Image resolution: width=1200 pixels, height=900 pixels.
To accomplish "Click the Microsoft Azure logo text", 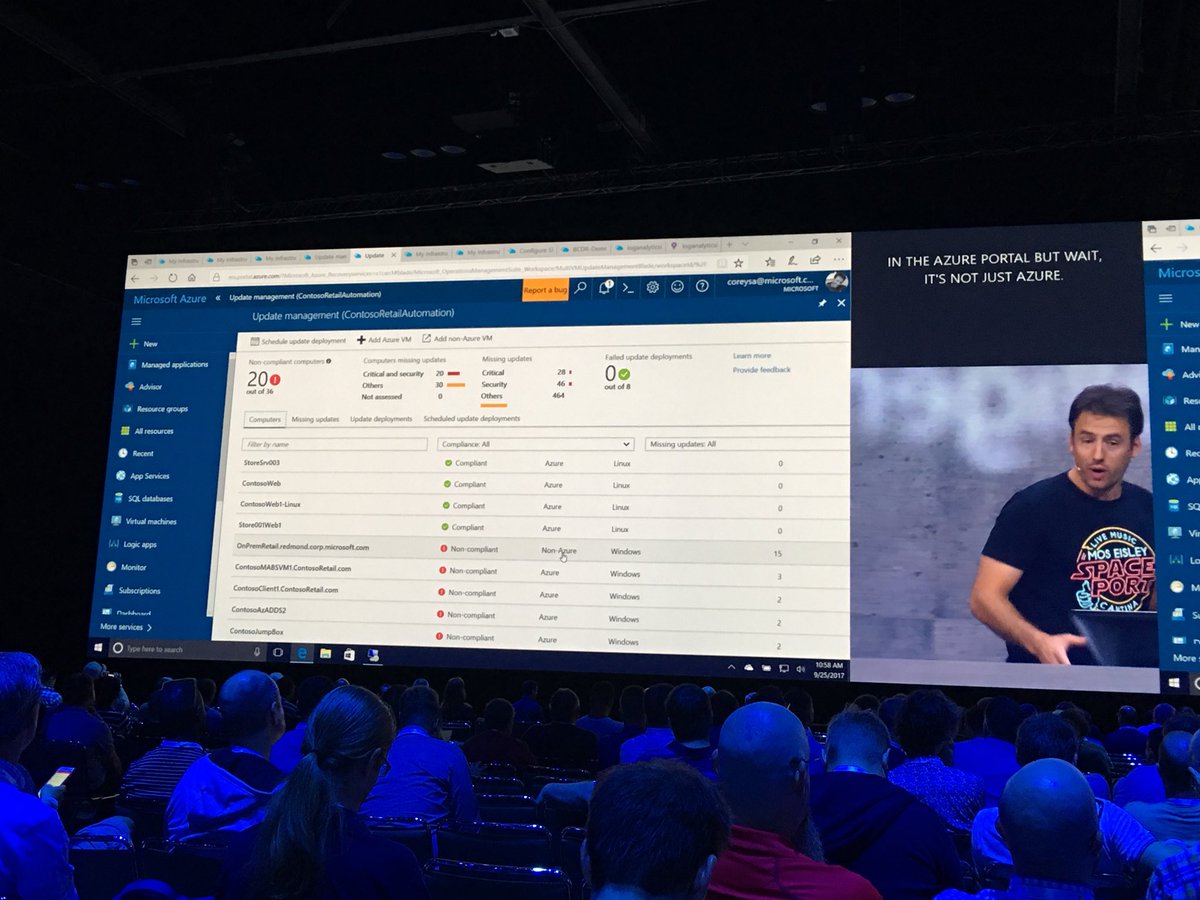I will click(170, 298).
